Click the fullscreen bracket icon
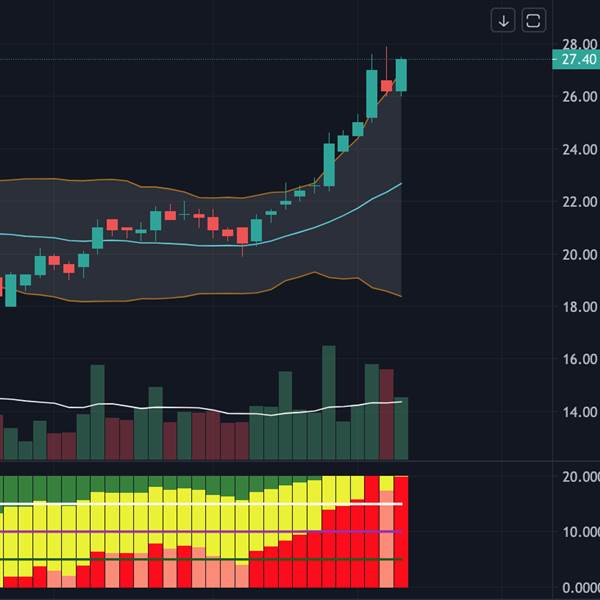Image resolution: width=600 pixels, height=600 pixels. click(x=533, y=21)
